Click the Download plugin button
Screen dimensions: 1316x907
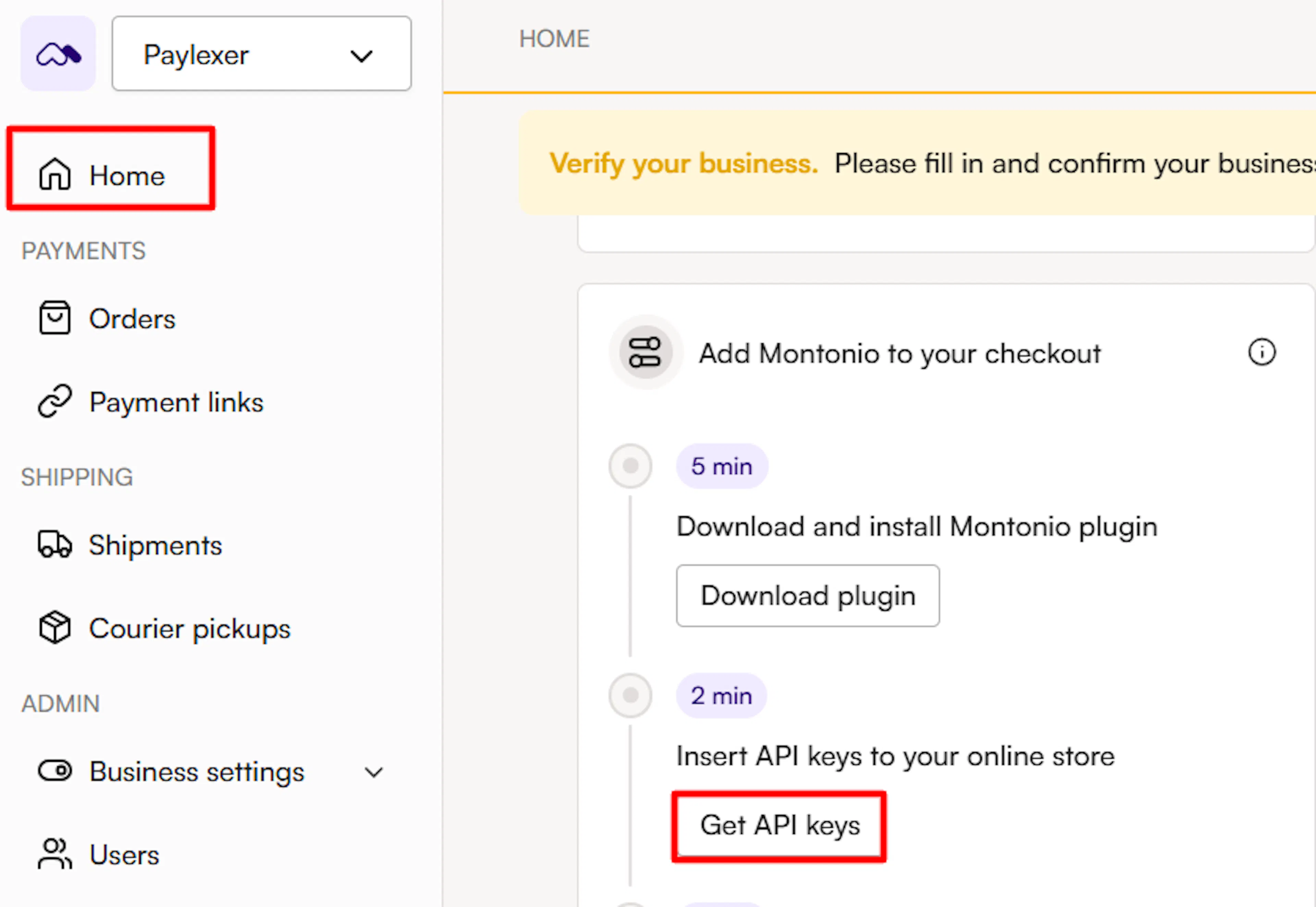pyautogui.click(x=807, y=596)
